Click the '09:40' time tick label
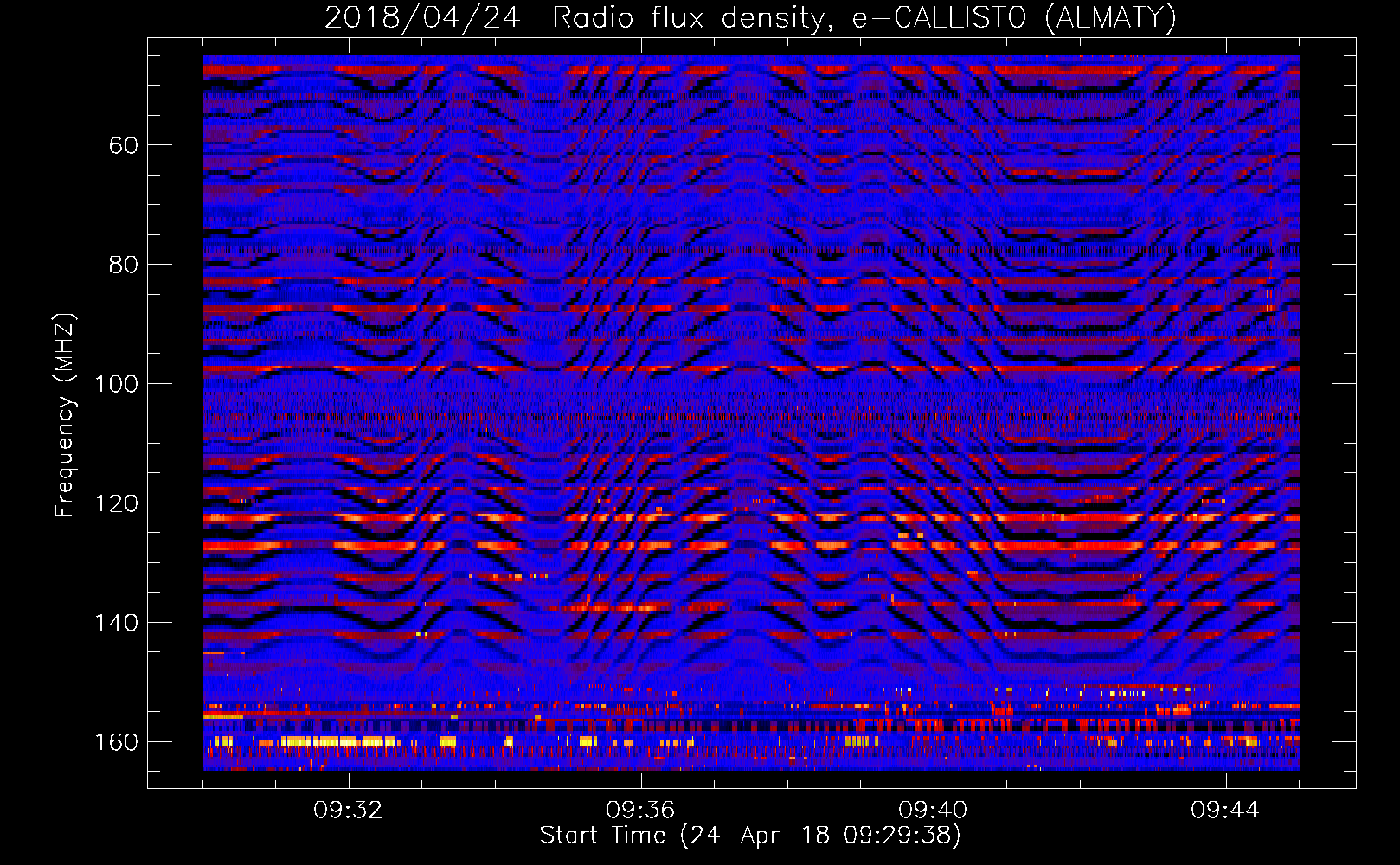 tap(933, 811)
